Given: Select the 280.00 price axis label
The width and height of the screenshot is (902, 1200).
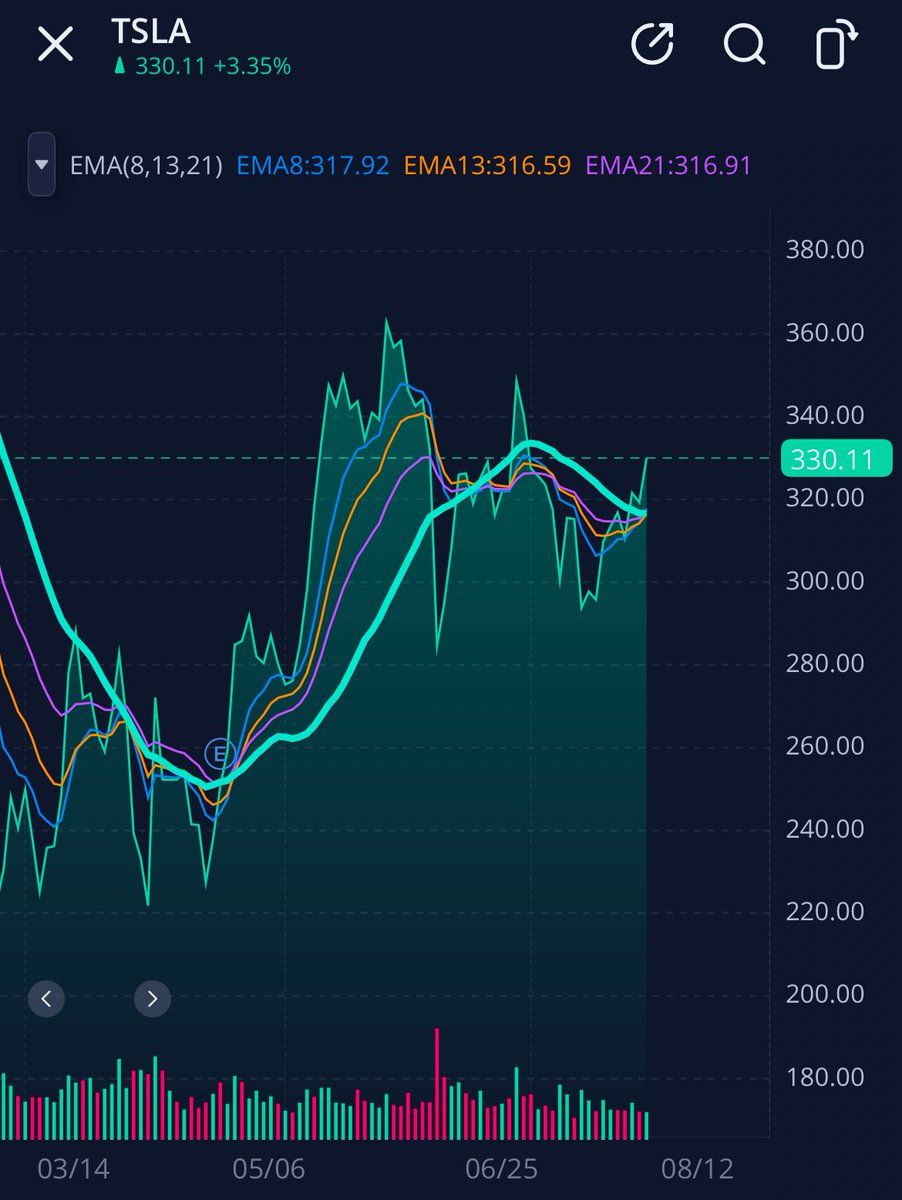Looking at the screenshot, I should tap(824, 663).
